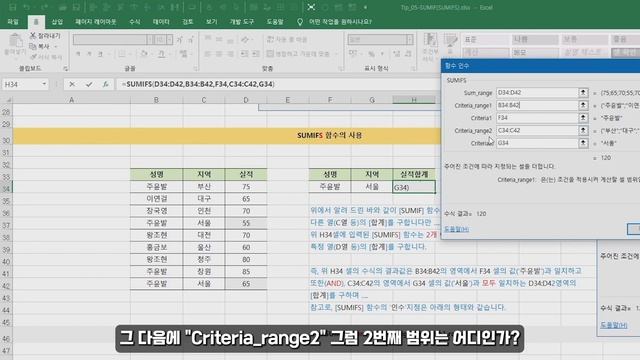Open the number format dropdown in ribbon
The height and width of the screenshot is (360, 640).
point(409,40)
